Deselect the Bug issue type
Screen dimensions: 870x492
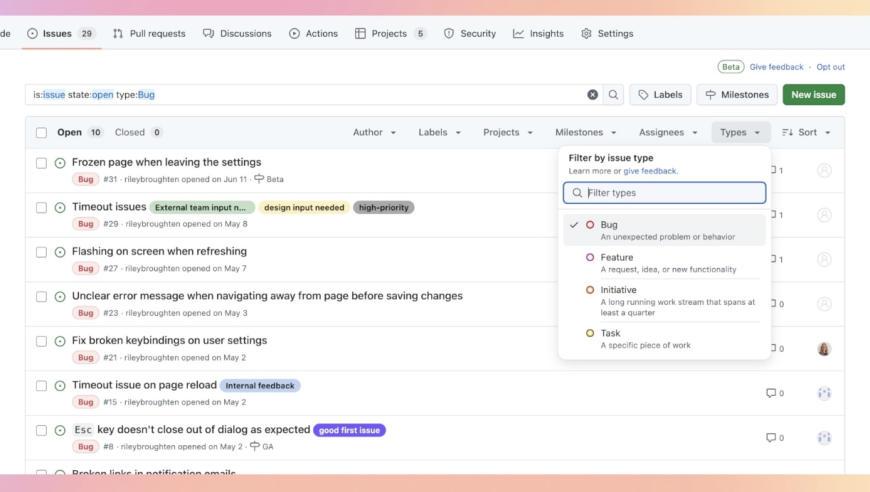tap(664, 230)
